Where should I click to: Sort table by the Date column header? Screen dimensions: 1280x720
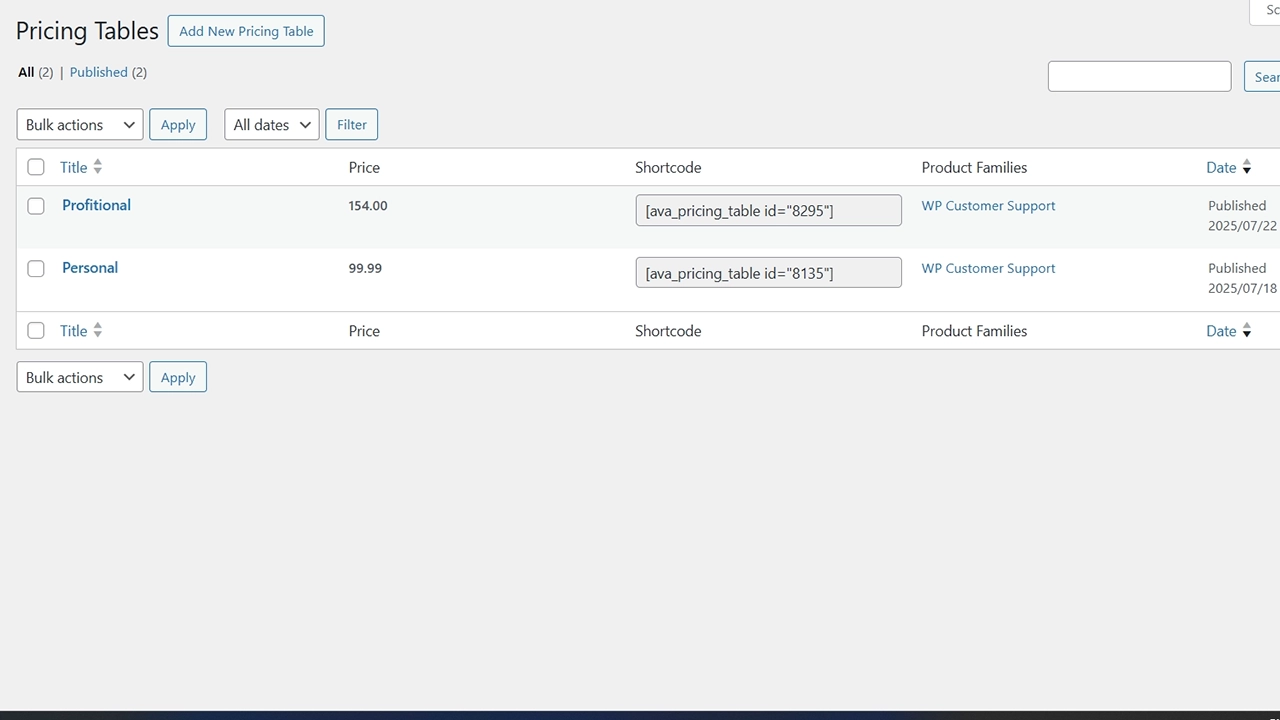[x=1222, y=167]
